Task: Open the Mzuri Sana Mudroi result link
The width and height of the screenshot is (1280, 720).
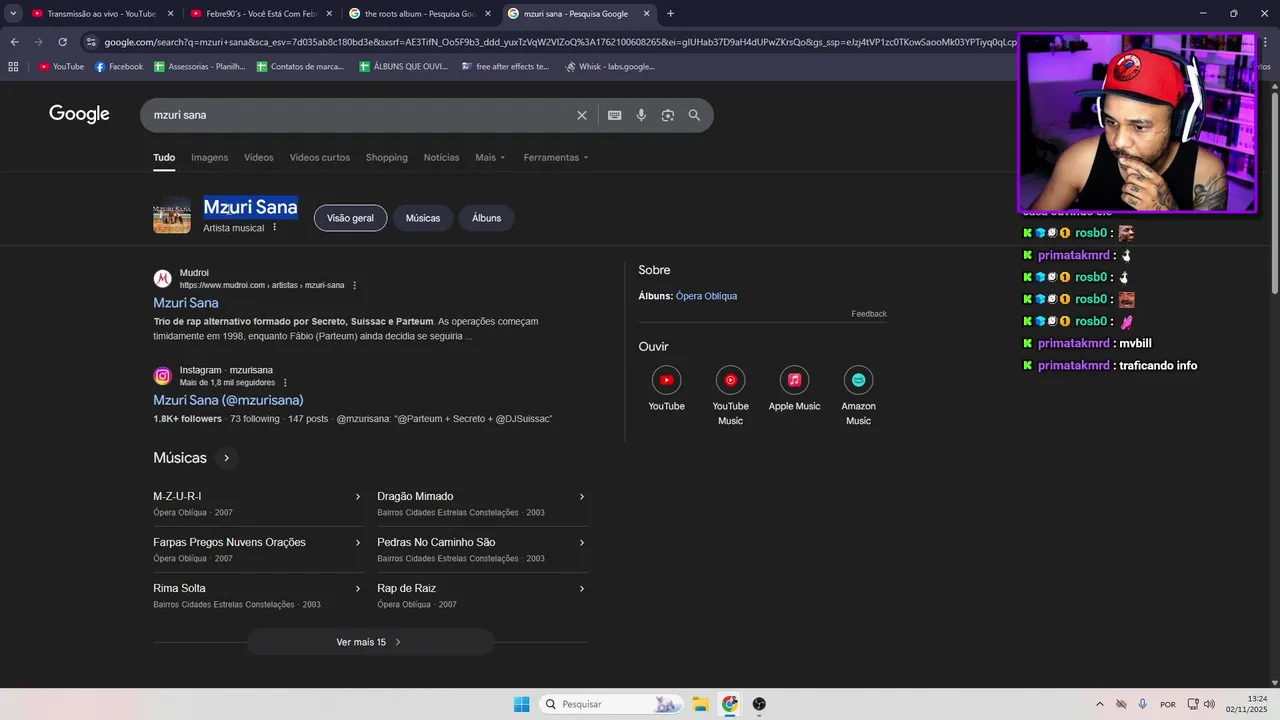Action: (x=186, y=303)
